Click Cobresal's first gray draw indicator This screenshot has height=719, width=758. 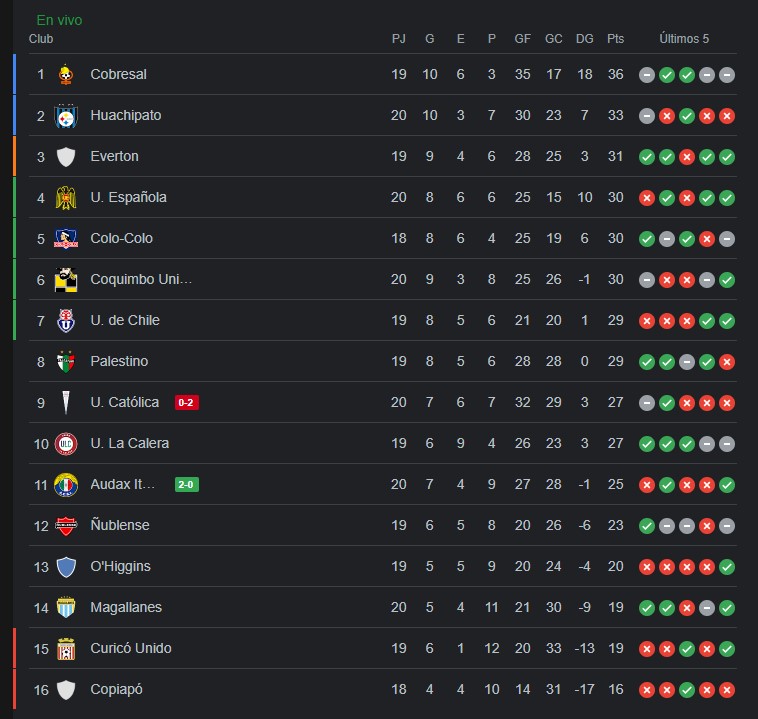point(647,75)
